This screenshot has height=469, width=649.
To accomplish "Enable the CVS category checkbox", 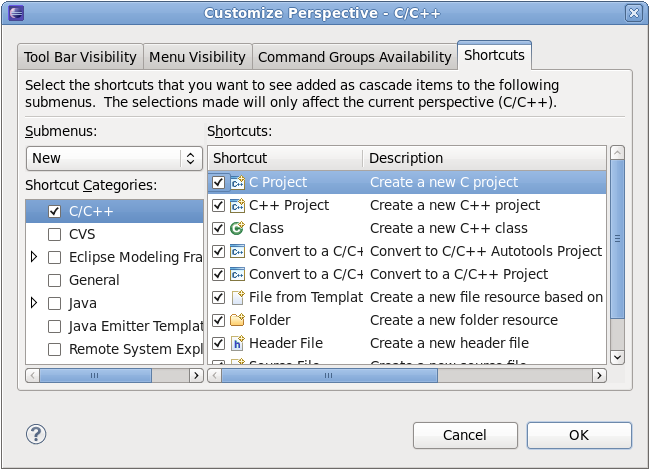I will click(x=55, y=235).
